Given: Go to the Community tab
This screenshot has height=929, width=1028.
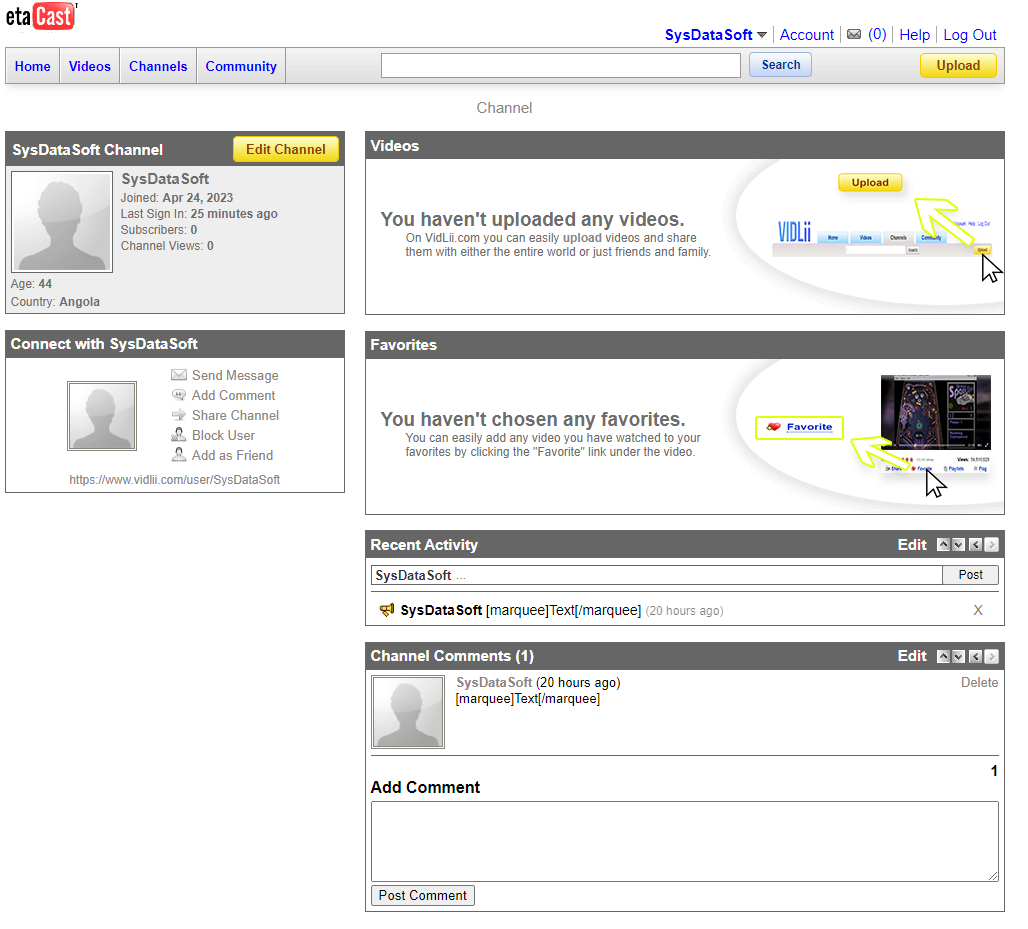Looking at the screenshot, I should tap(241, 66).
